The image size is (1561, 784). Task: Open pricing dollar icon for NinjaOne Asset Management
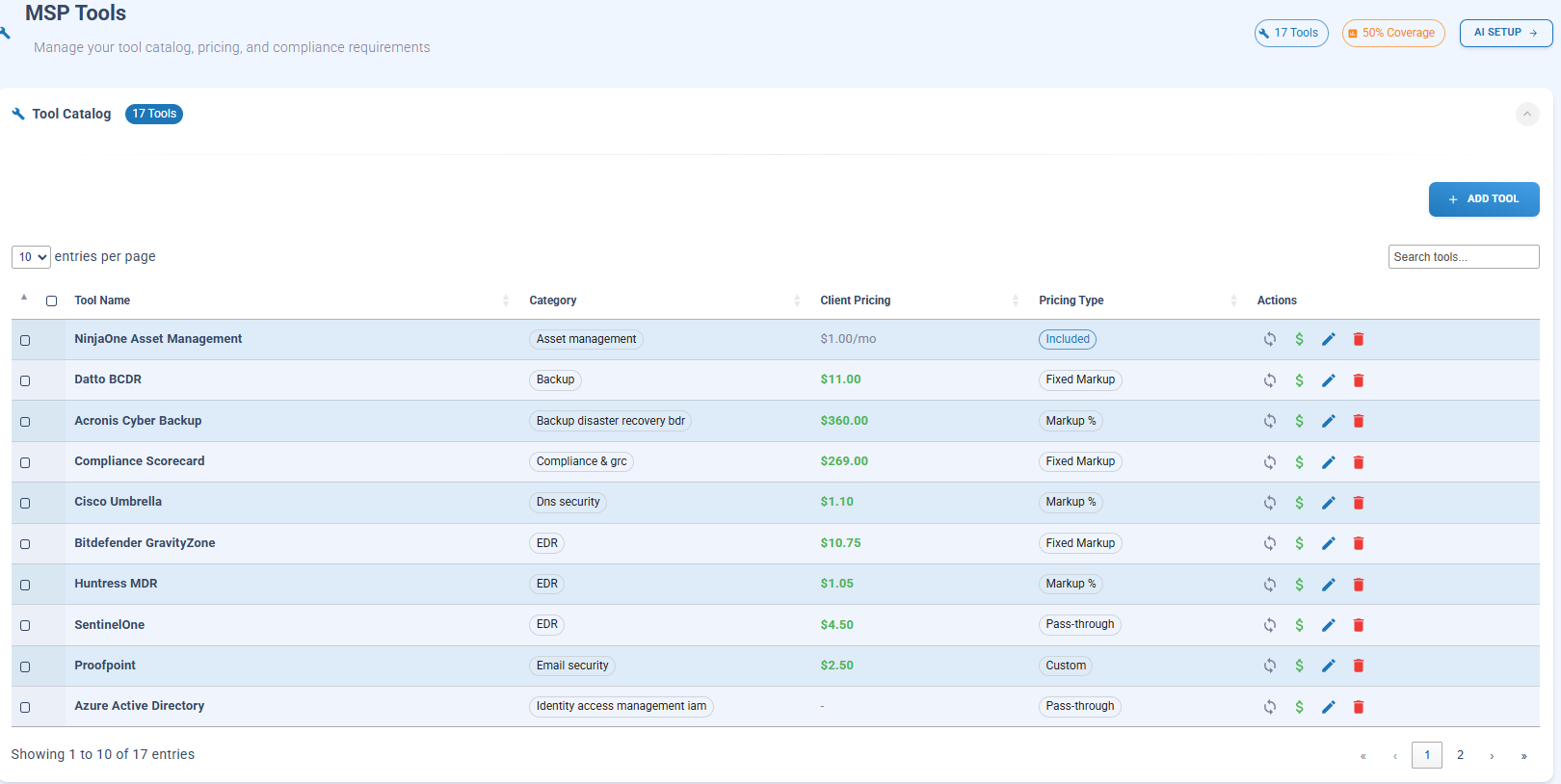(x=1299, y=339)
